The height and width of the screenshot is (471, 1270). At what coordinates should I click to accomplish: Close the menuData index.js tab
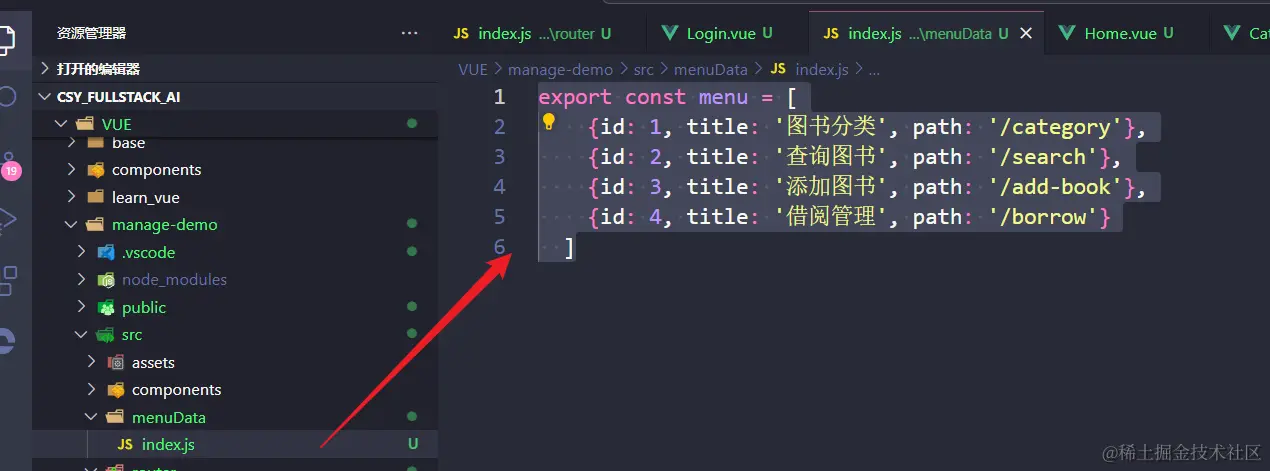point(1025,33)
